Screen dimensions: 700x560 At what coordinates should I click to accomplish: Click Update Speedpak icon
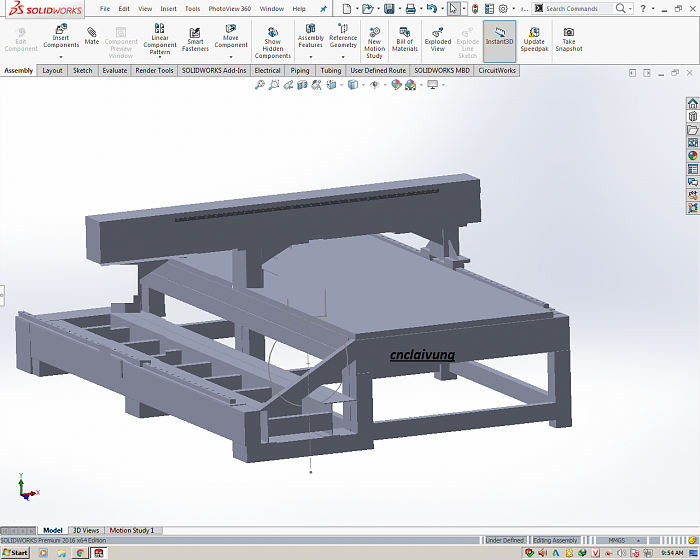point(534,39)
